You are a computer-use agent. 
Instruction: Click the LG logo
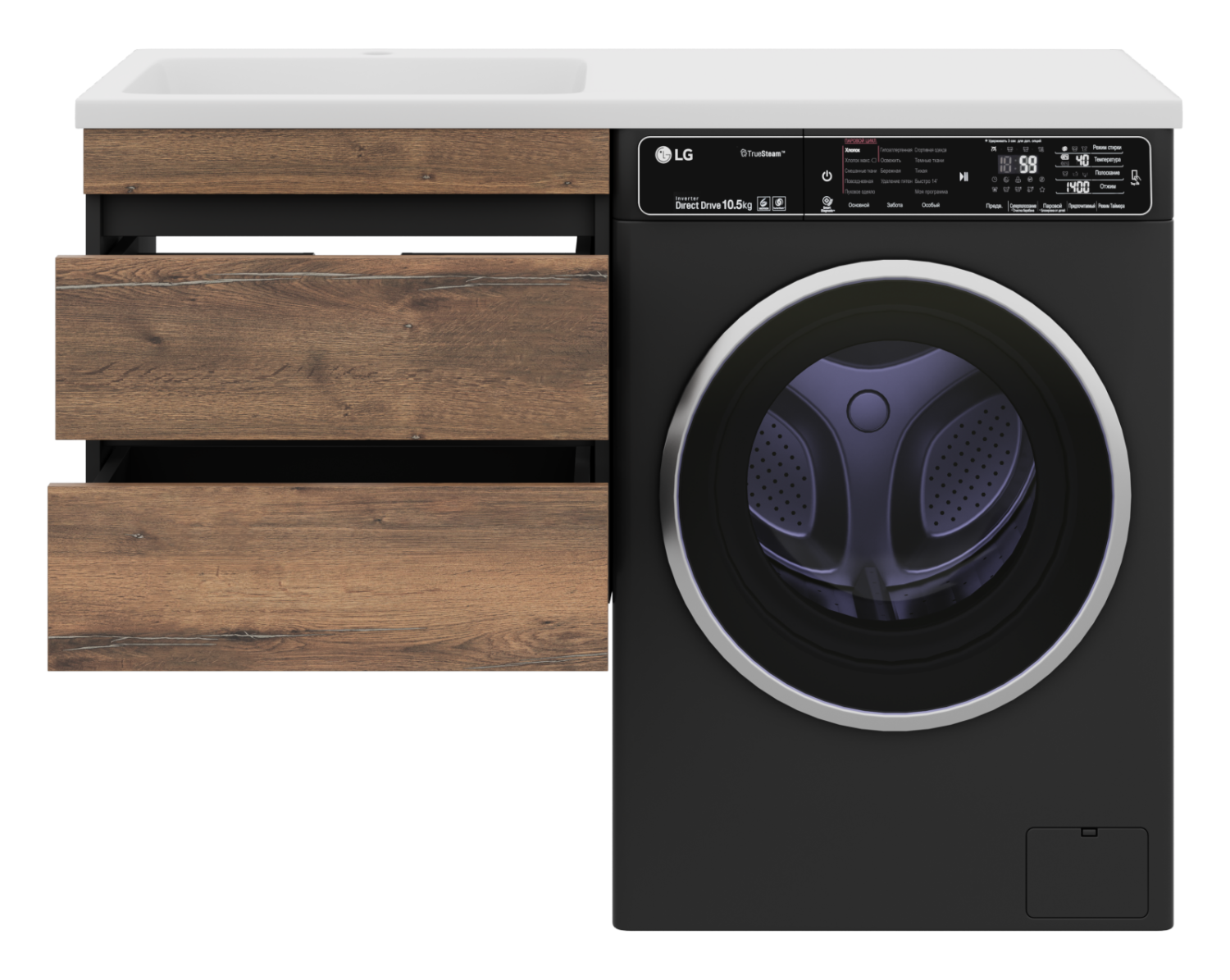tap(674, 153)
